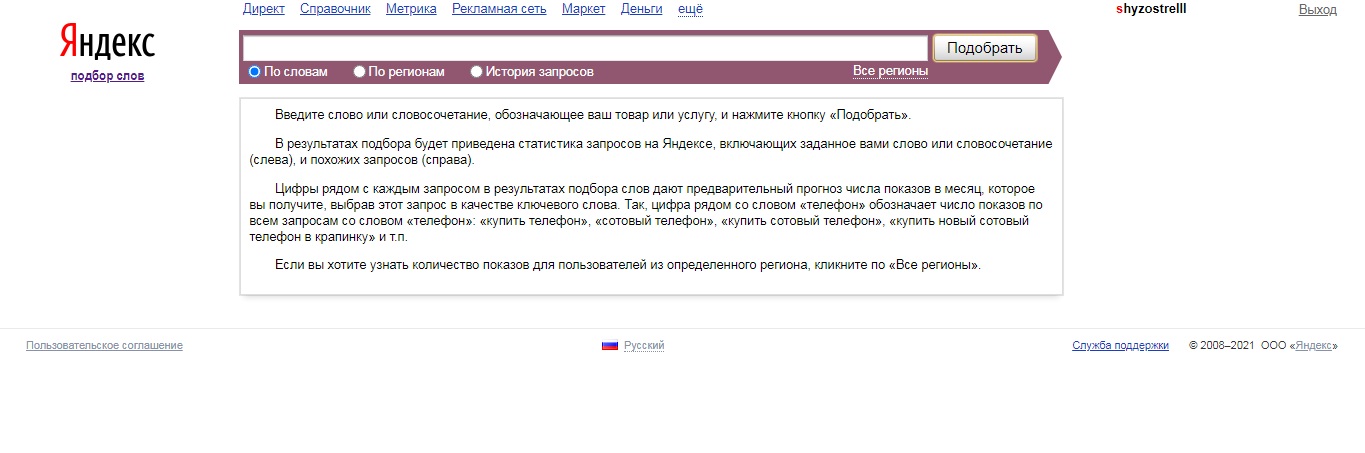This screenshot has height=453, width=1365.
Task: Open «Пользовательское соглашение» in the footer
Action: 104,346
